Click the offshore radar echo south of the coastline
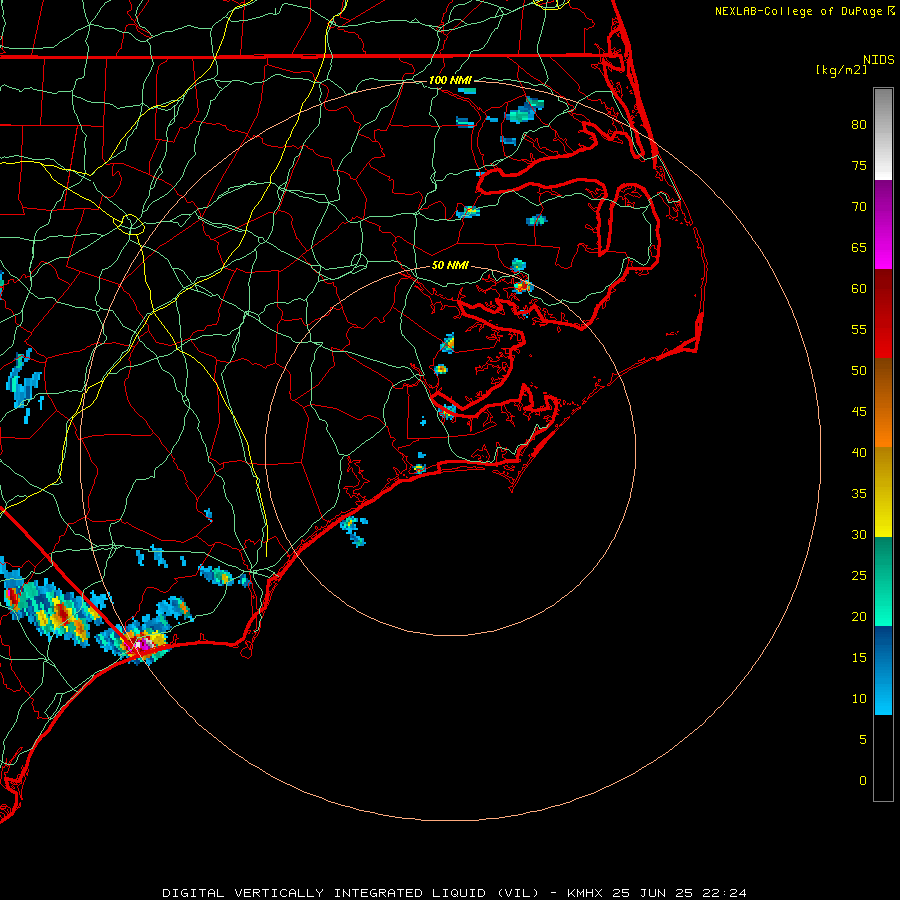 [x=354, y=530]
